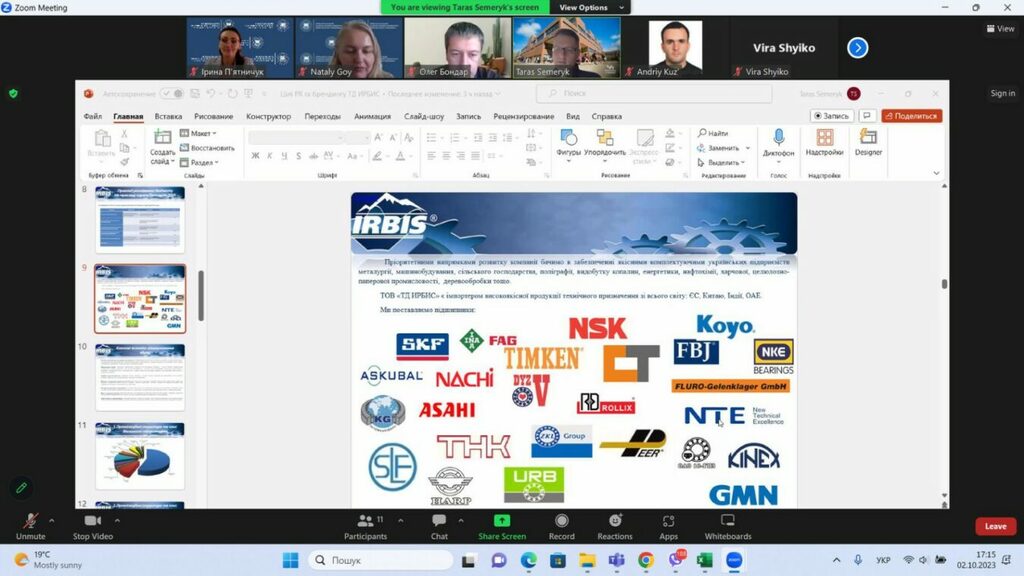This screenshot has width=1024, height=576.
Task: Expand audio options arrow beside Unmute
Action: 52,520
